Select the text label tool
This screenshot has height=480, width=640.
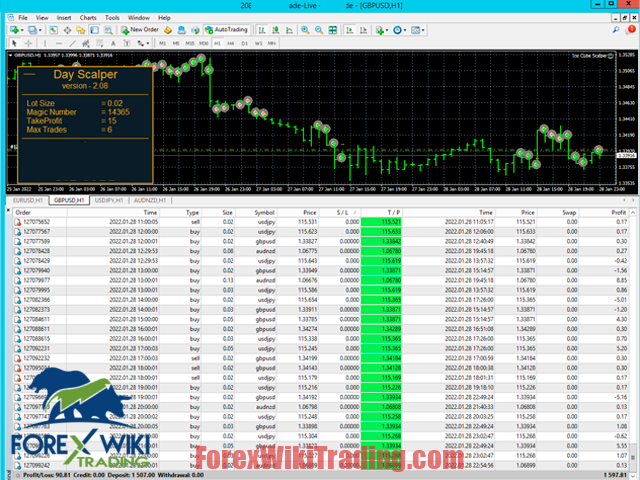tap(127, 43)
